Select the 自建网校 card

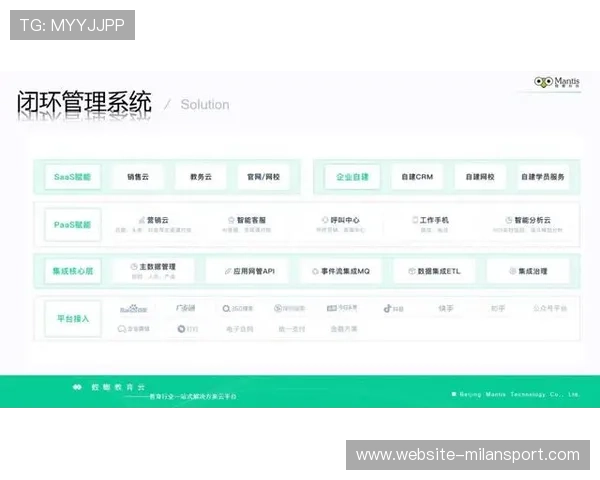point(480,177)
